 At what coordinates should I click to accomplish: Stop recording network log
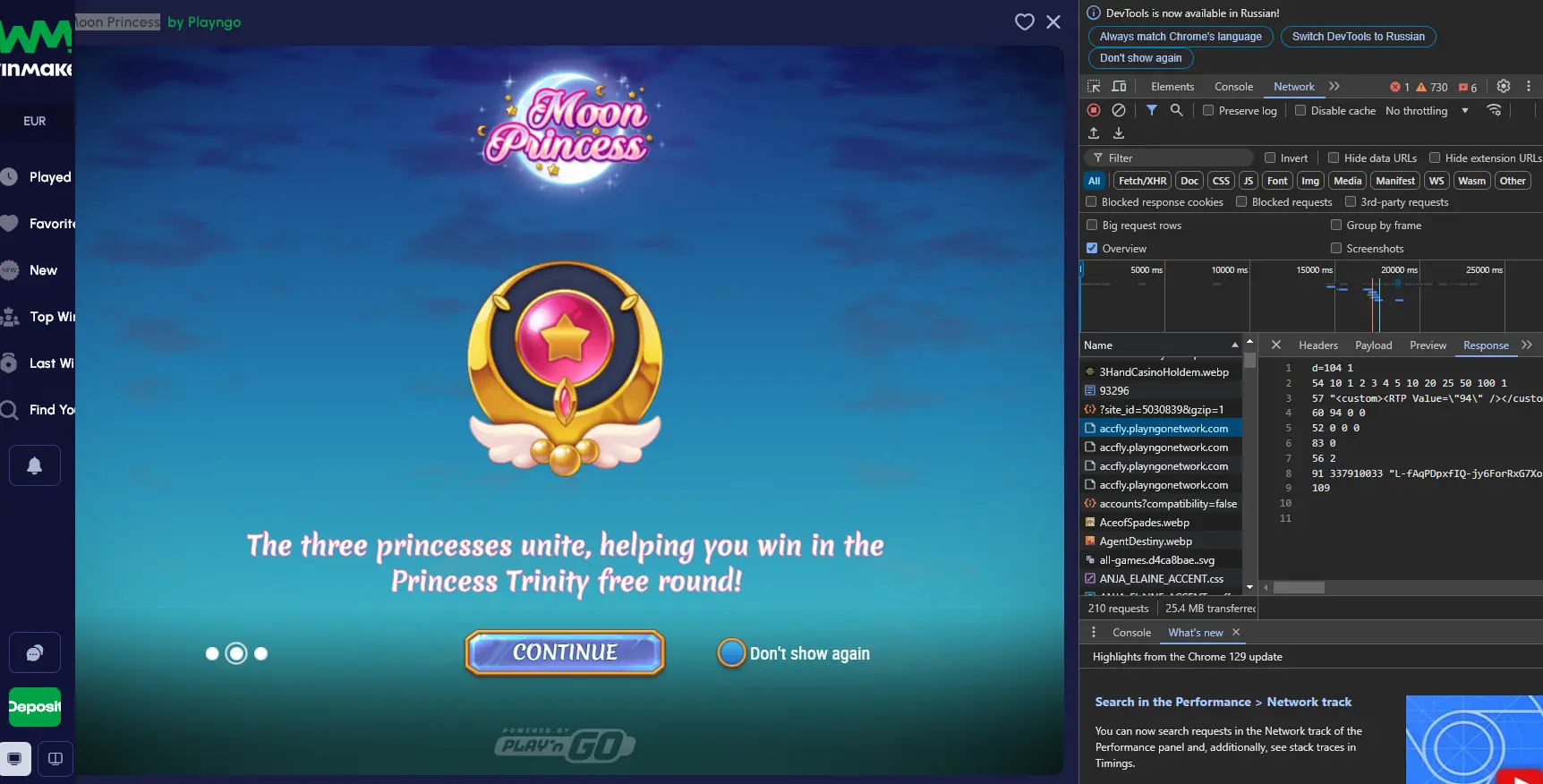click(1094, 110)
